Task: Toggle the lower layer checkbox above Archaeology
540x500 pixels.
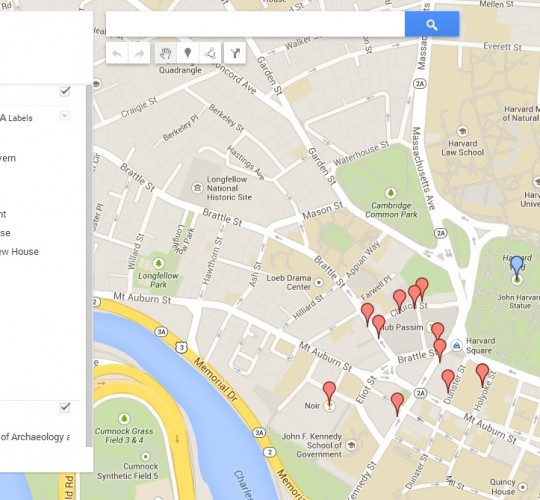Action: tap(65, 407)
